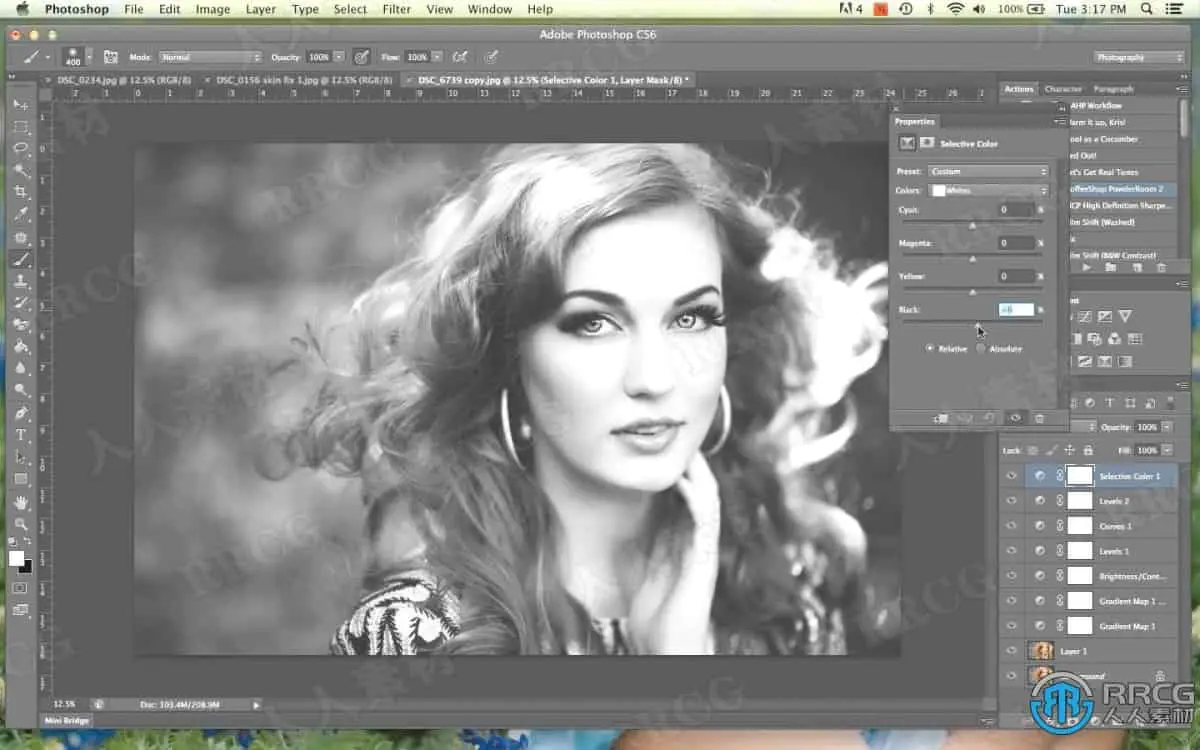Play the selected action in Actions panel

pos(1087,268)
